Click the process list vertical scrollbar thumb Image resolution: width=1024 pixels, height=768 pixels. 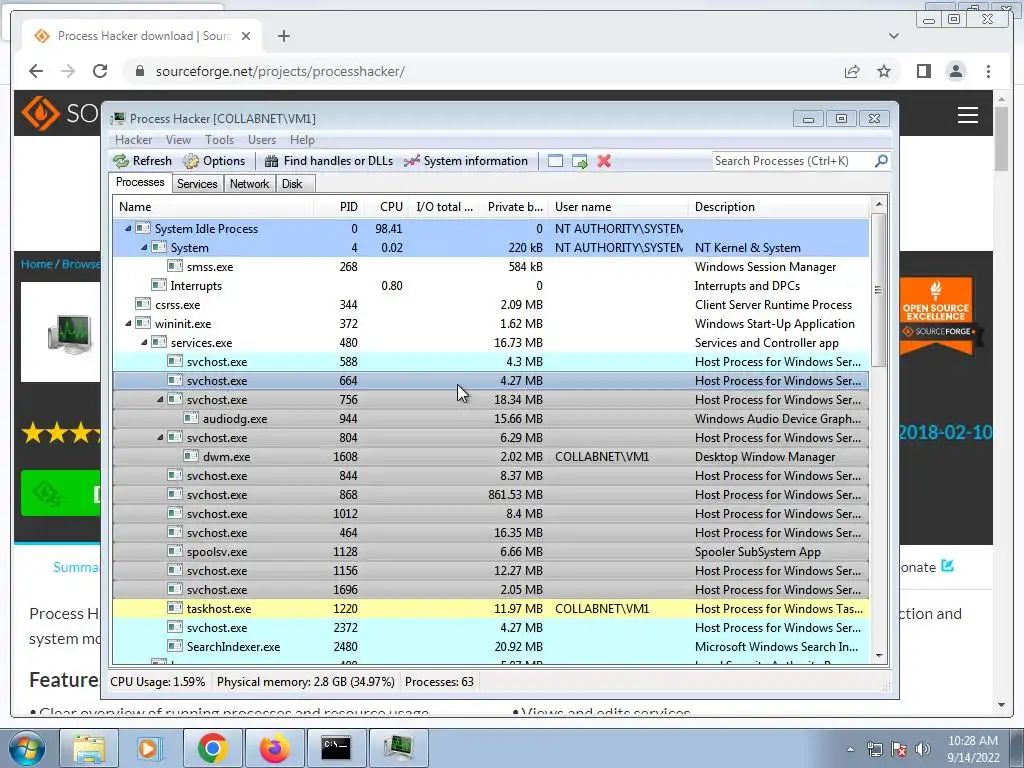[x=878, y=290]
